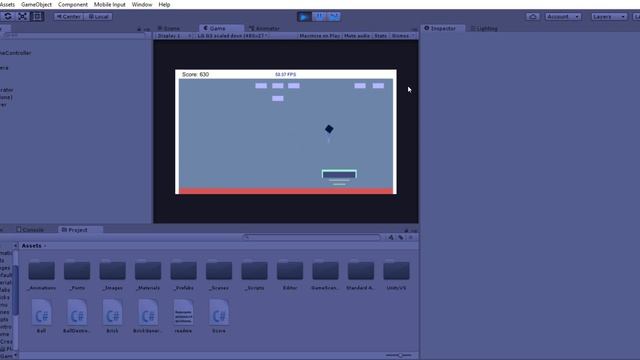This screenshot has height=360, width=640.
Task: Open the Help menu
Action: 164,4
